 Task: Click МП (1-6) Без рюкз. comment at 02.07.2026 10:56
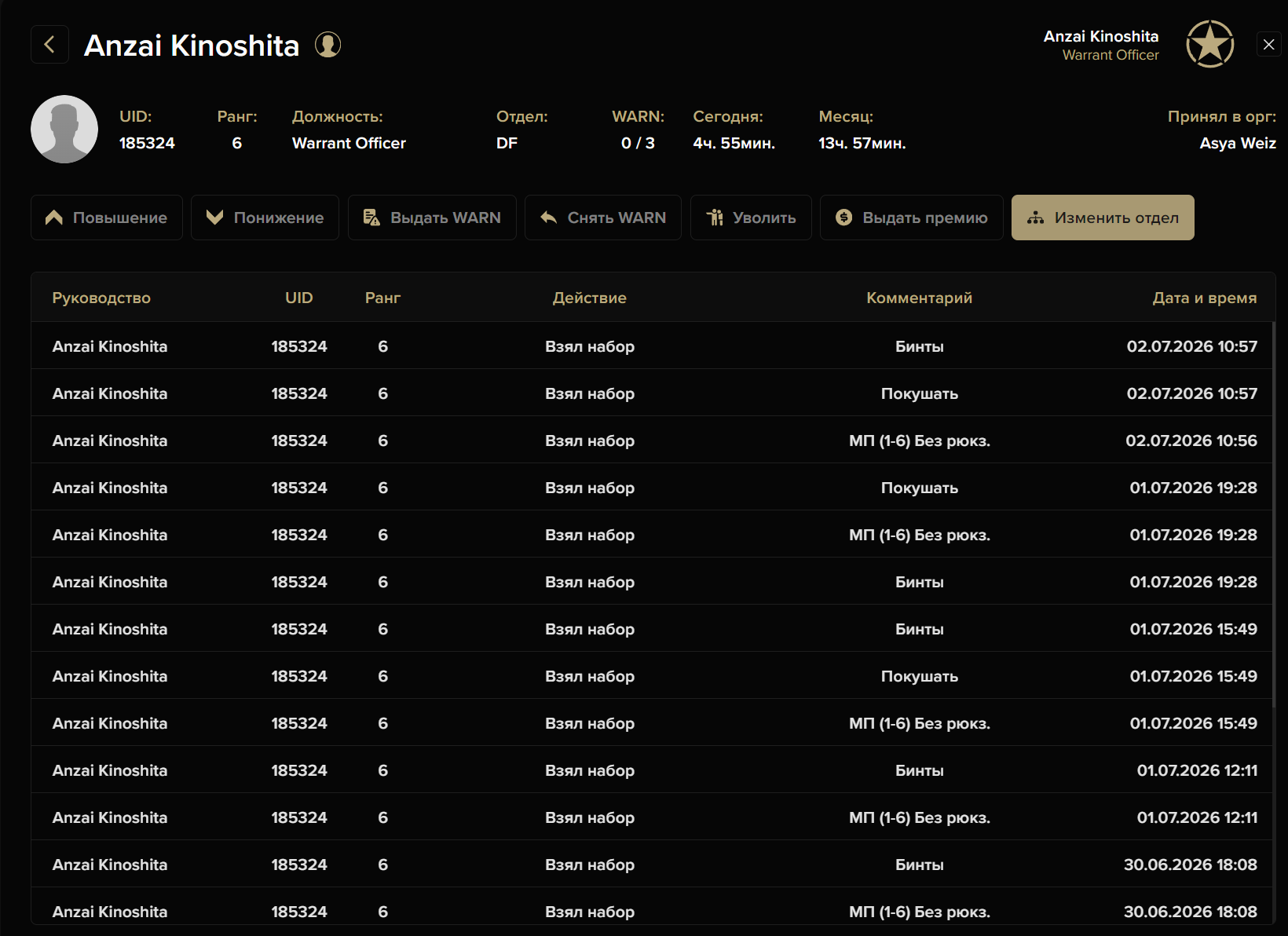point(920,441)
